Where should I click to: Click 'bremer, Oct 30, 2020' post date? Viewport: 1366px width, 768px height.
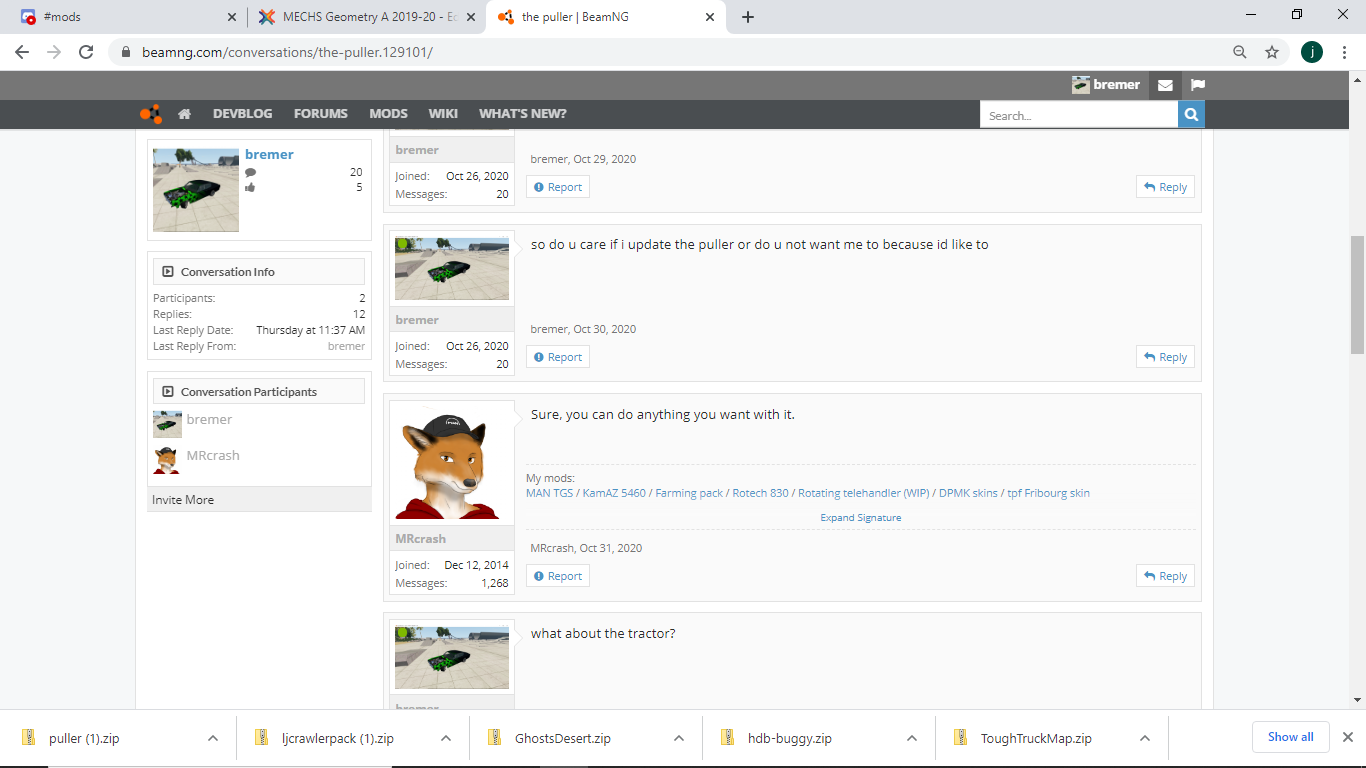coord(583,329)
